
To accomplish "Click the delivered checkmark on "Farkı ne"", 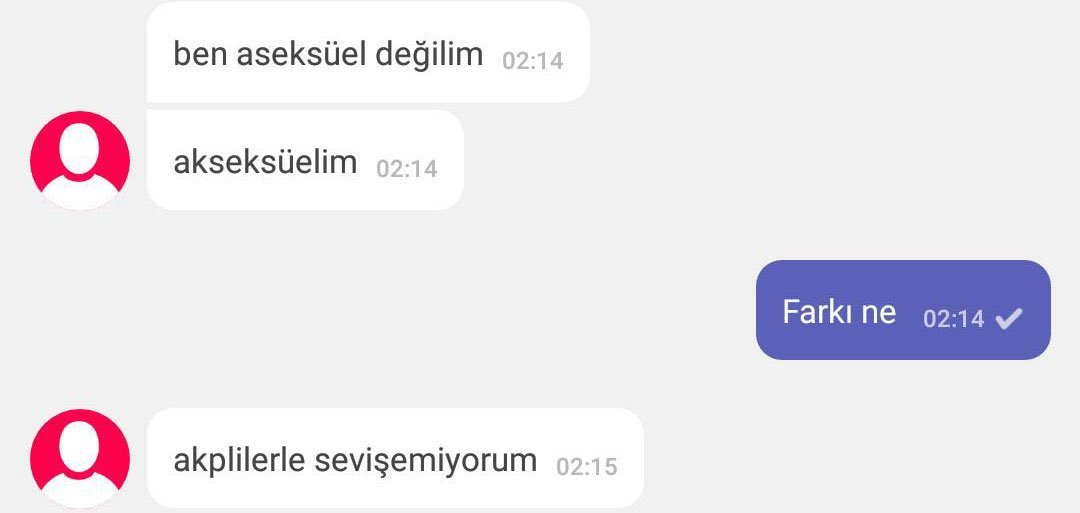I will click(x=1009, y=318).
